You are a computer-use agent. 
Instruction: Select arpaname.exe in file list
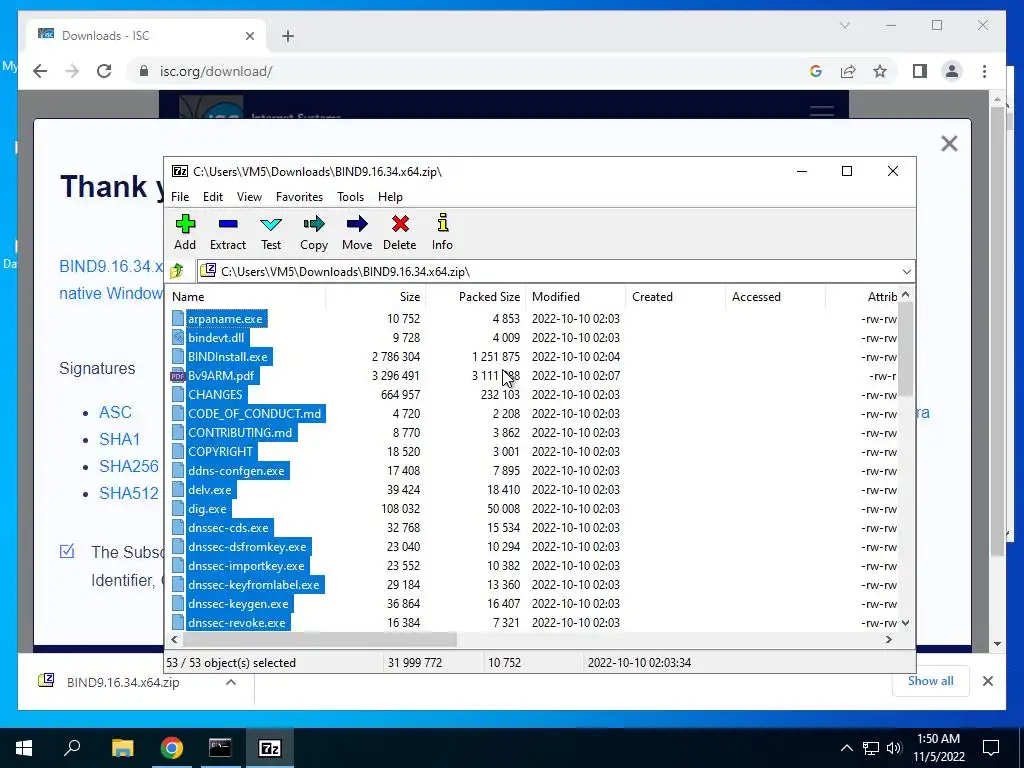225,319
